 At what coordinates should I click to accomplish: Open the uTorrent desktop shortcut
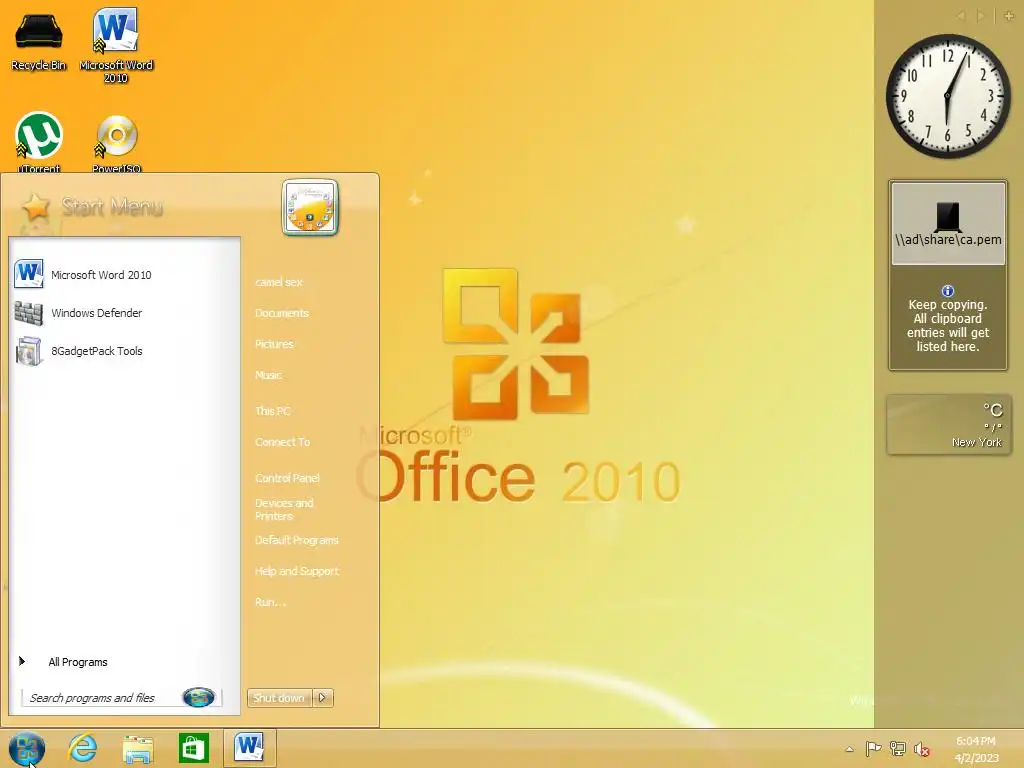[39, 142]
